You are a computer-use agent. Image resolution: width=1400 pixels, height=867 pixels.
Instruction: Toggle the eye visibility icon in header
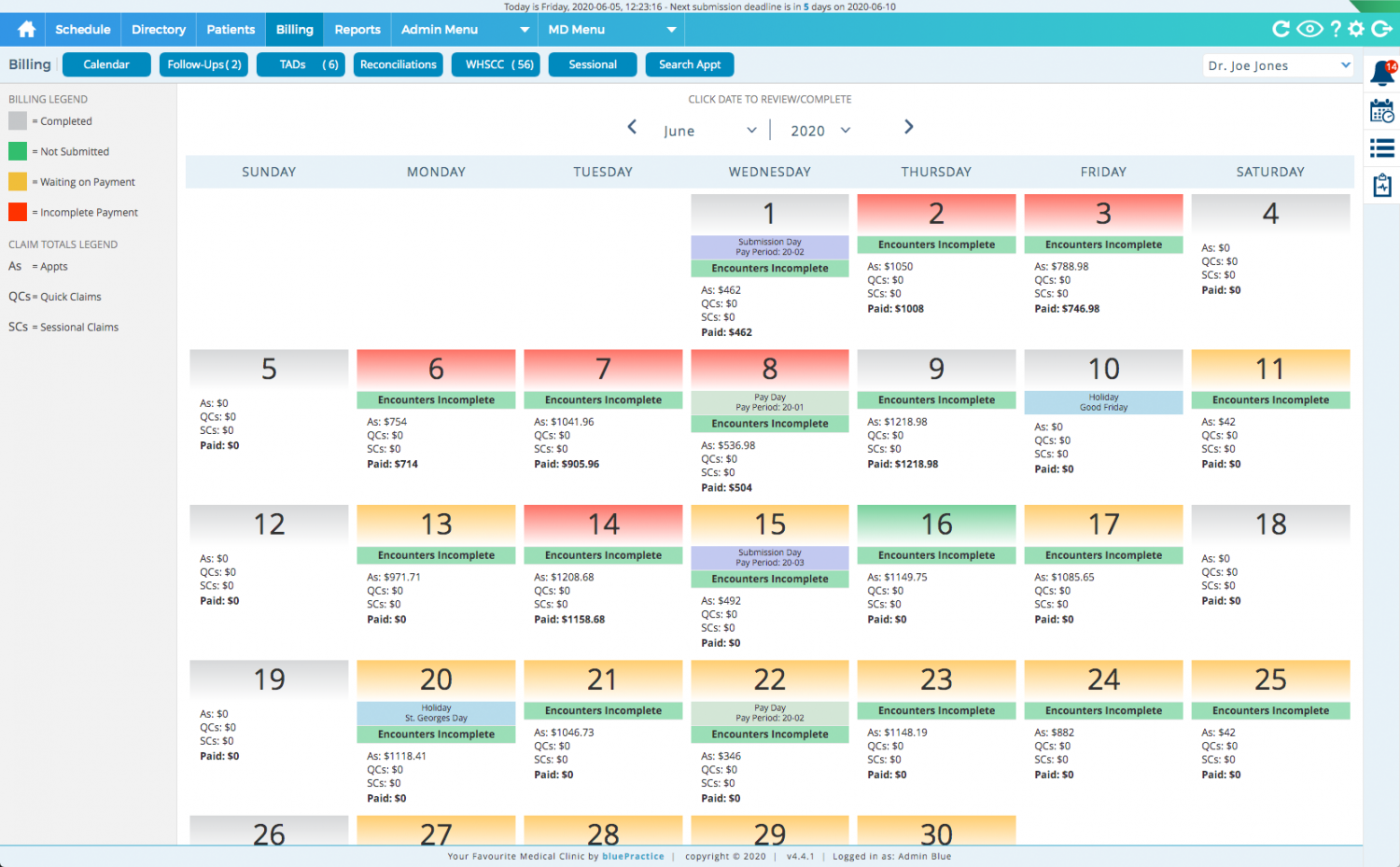(1309, 29)
